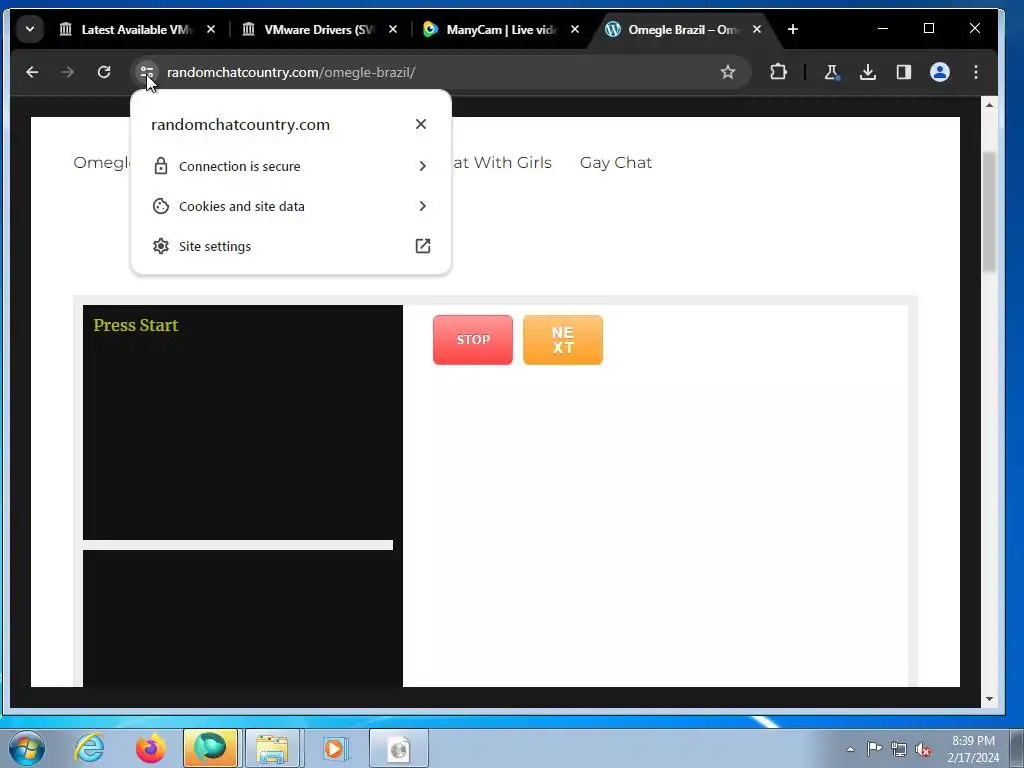Open a new tab with plus button
This screenshot has height=768, width=1024.
pyautogui.click(x=793, y=29)
